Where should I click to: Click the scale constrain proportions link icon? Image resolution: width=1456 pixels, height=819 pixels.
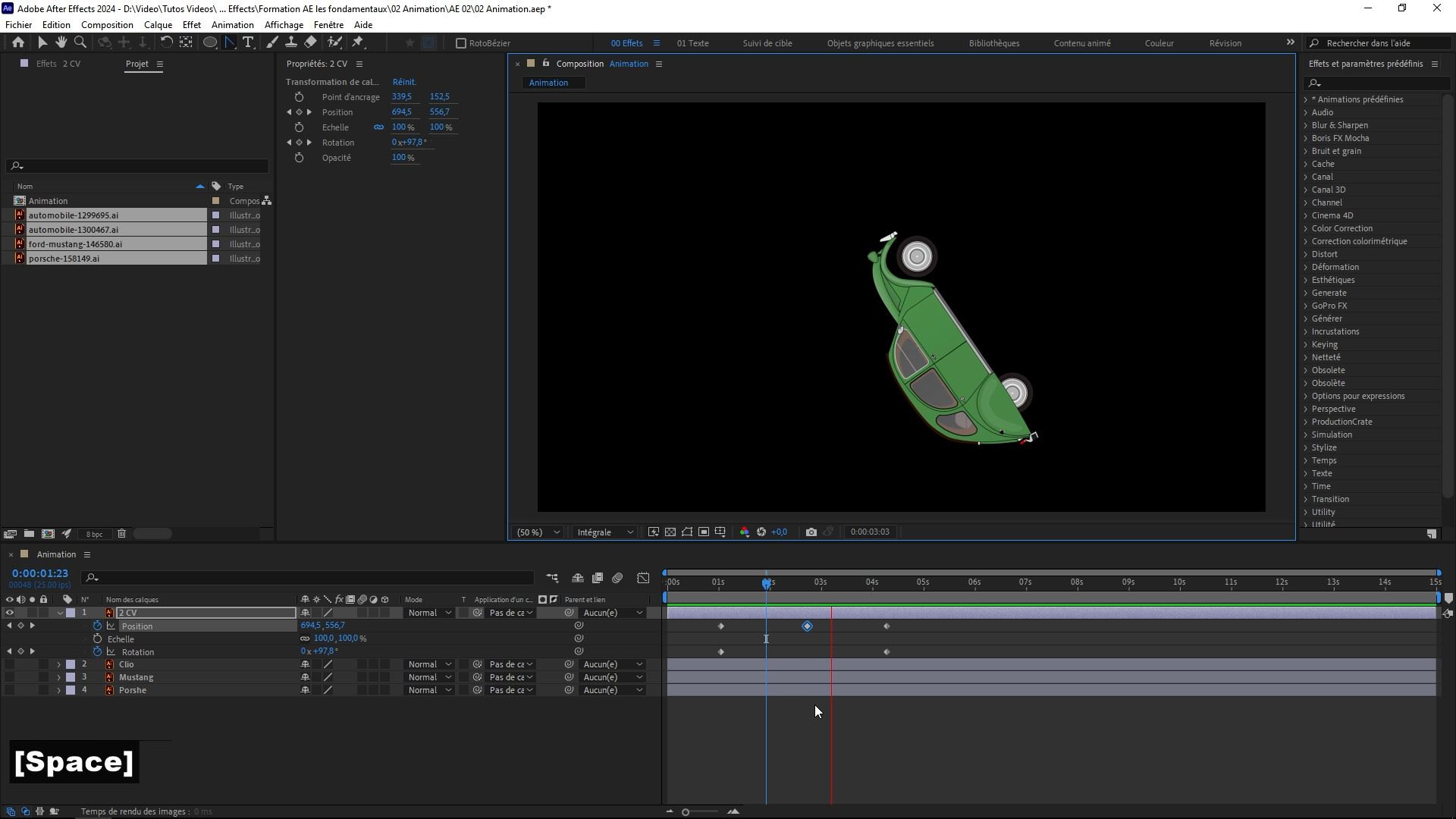378,127
